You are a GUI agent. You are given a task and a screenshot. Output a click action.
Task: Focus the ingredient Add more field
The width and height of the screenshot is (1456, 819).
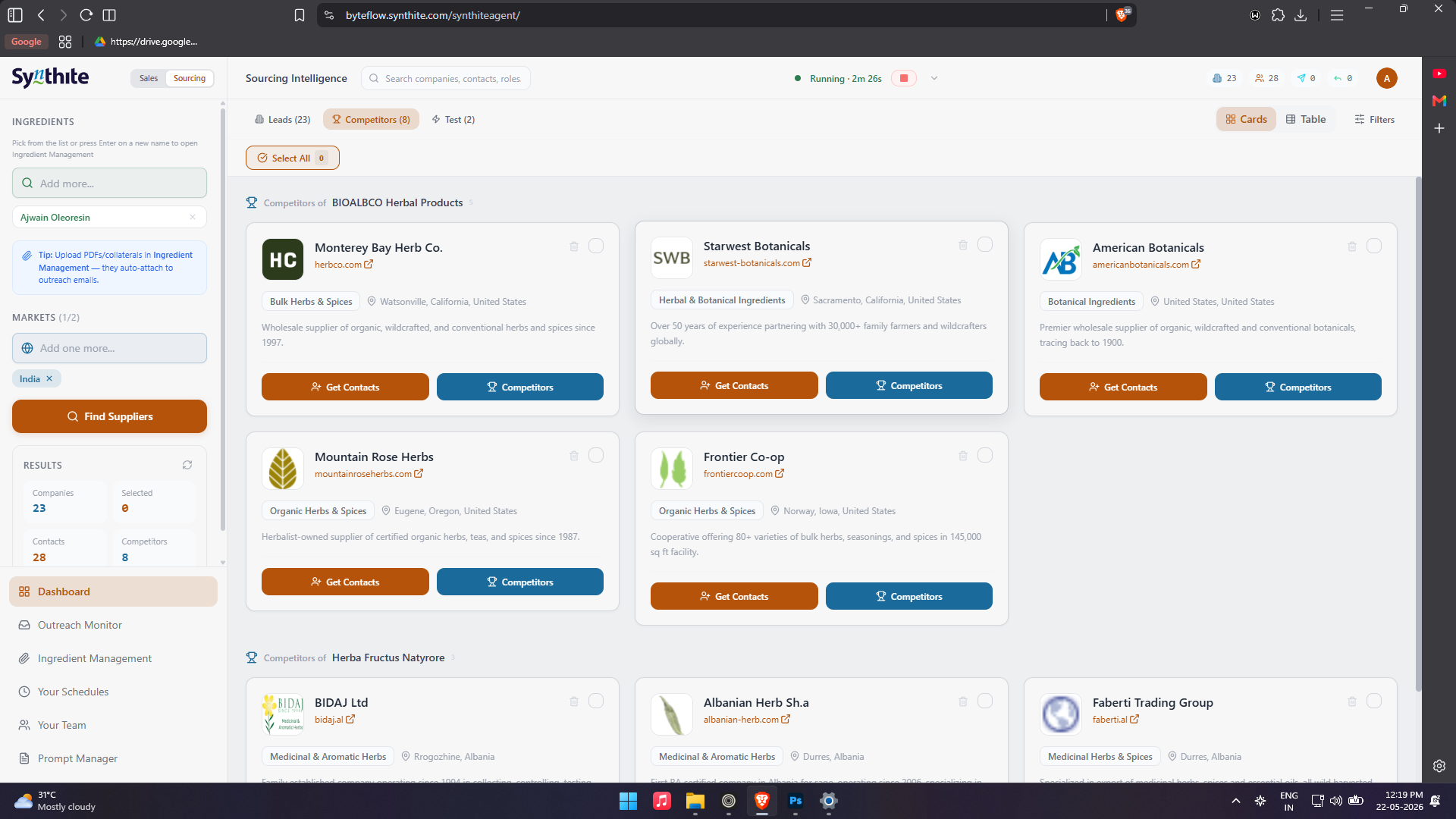pyautogui.click(x=109, y=183)
